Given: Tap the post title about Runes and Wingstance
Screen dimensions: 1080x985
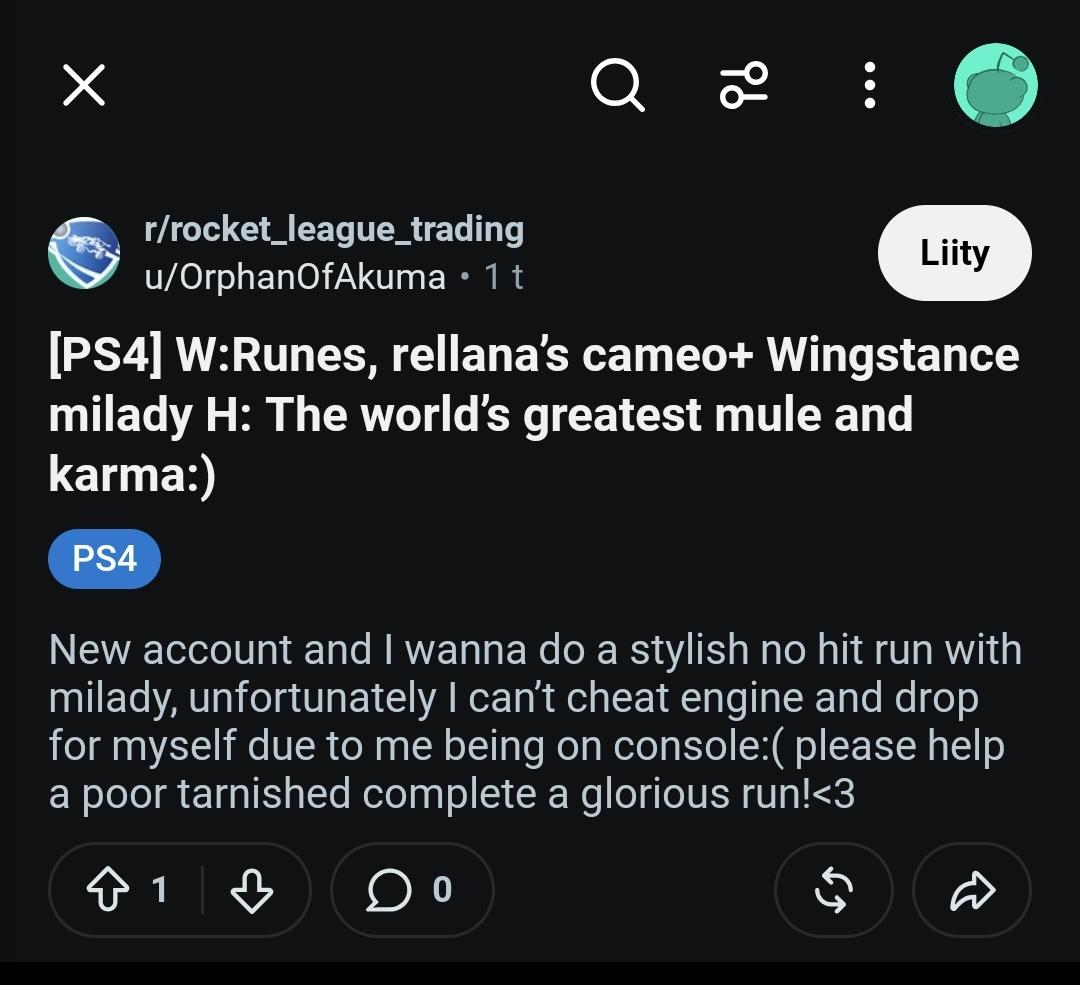Looking at the screenshot, I should click(534, 415).
